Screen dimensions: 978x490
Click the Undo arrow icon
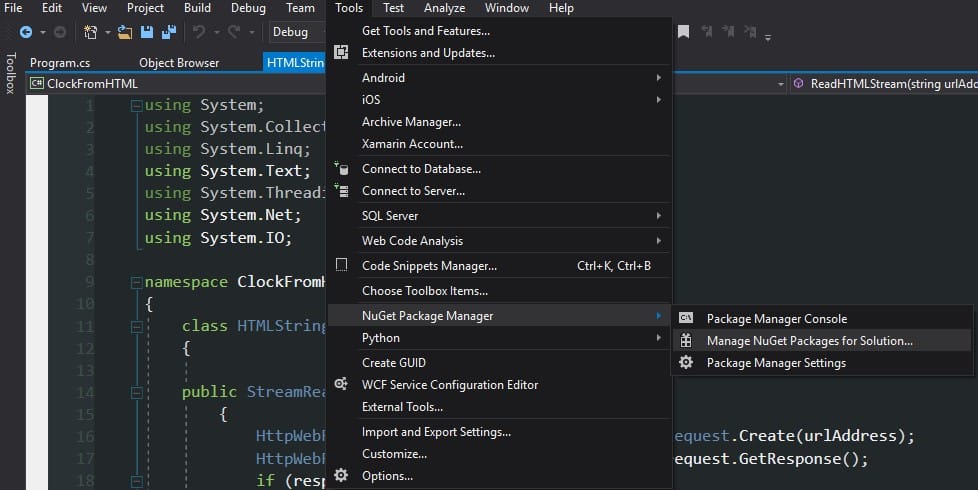point(199,32)
